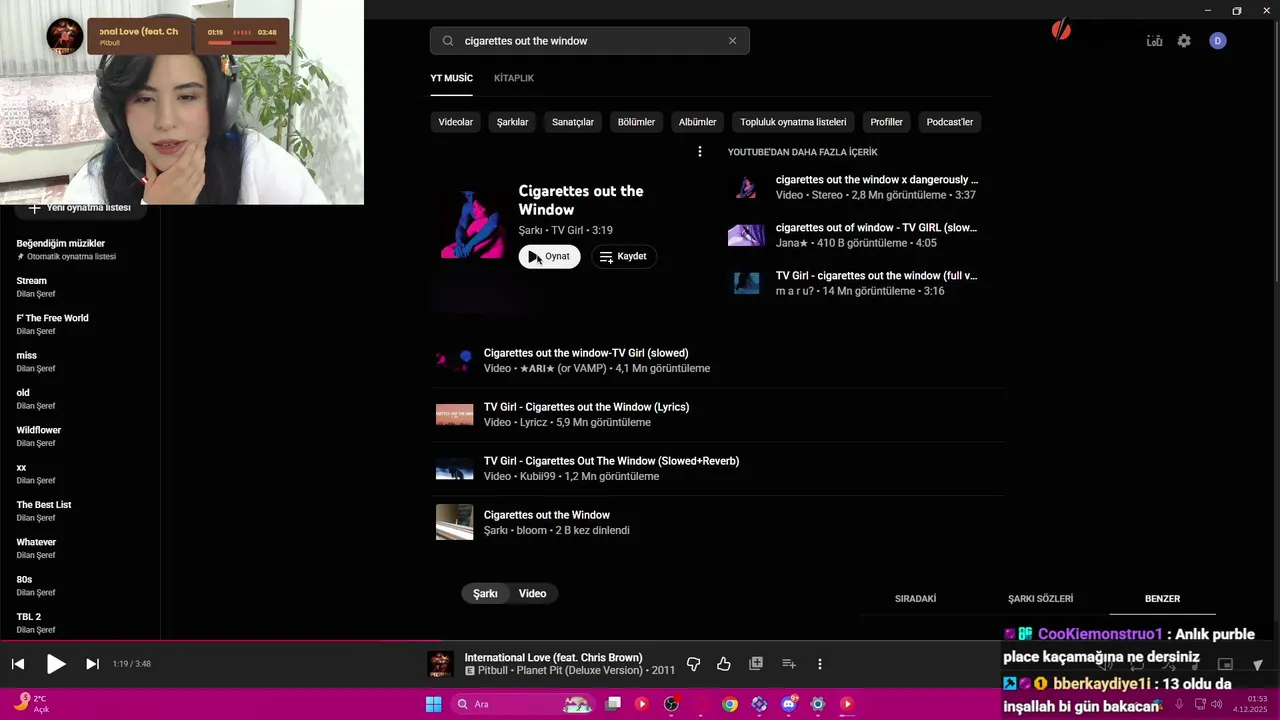Filter results by the Şarkılar chip
The height and width of the screenshot is (720, 1280).
(x=512, y=122)
